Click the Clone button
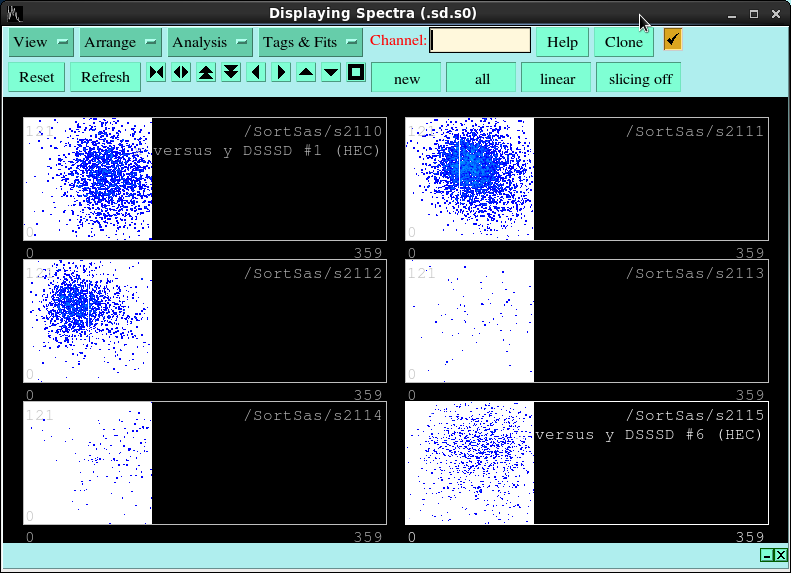Screen dimensions: 791x573 pos(624,42)
